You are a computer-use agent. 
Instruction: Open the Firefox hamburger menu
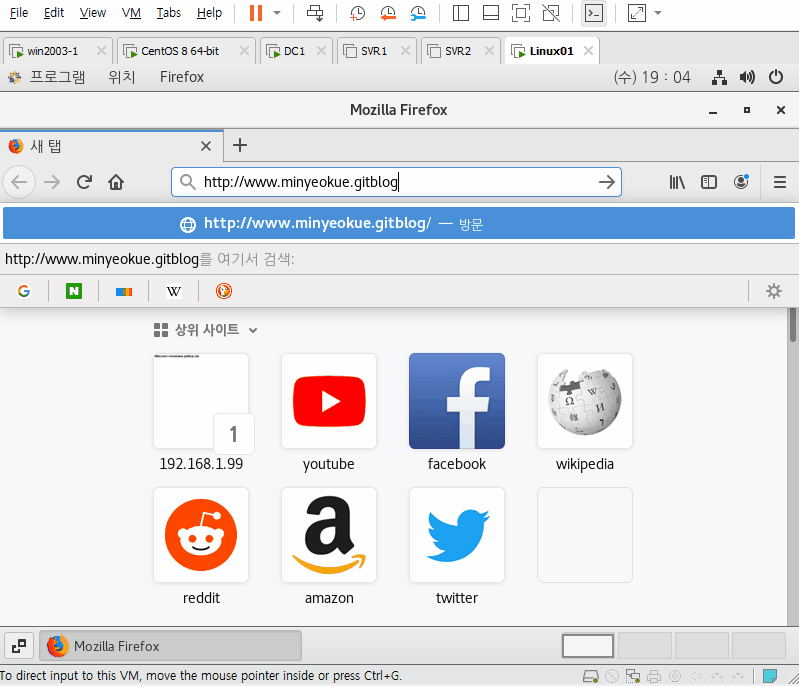(x=780, y=182)
